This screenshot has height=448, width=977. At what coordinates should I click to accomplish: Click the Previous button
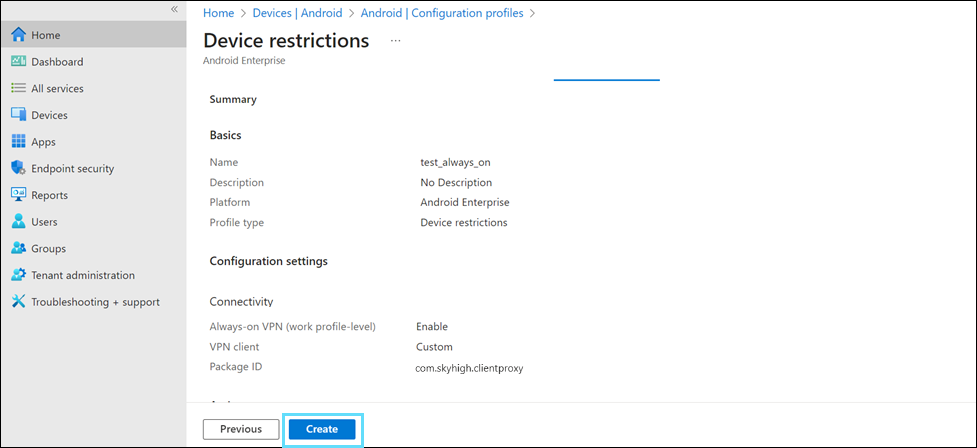pos(241,429)
